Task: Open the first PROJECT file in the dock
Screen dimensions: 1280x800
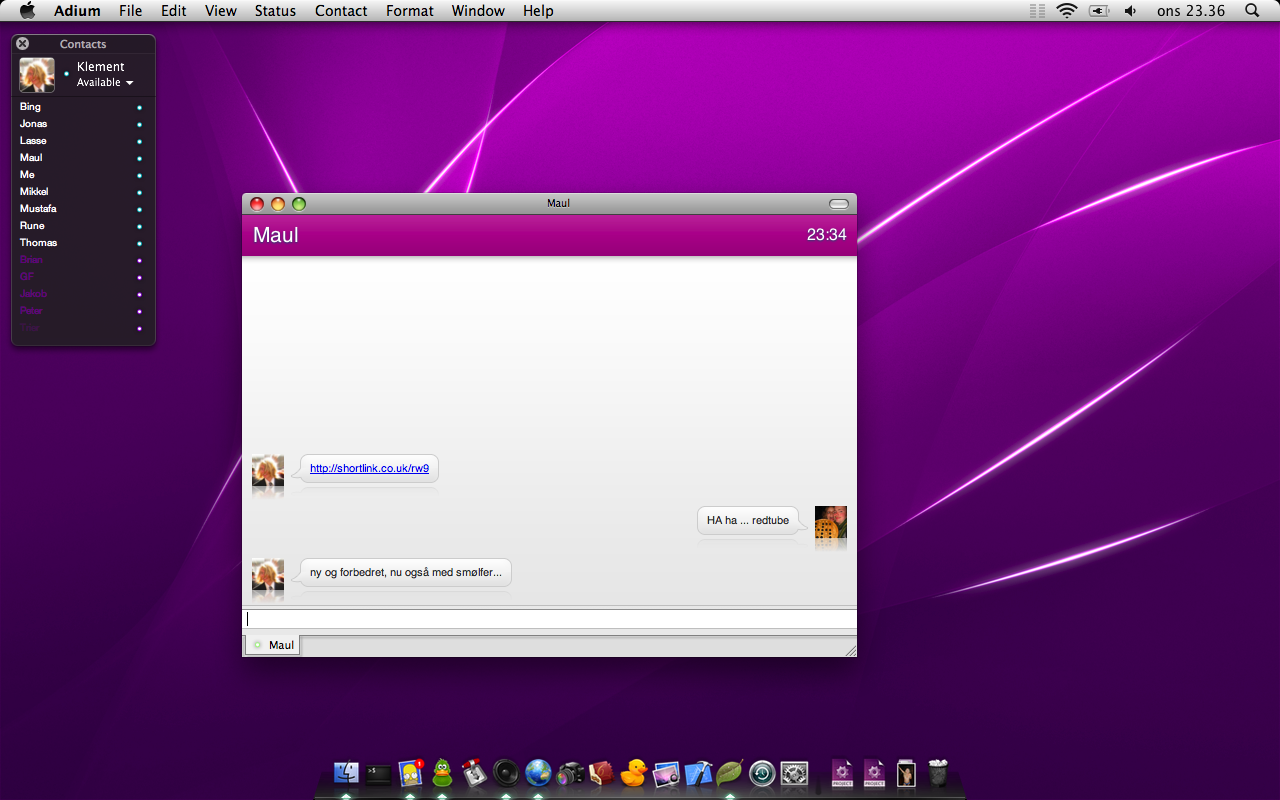Action: click(842, 773)
